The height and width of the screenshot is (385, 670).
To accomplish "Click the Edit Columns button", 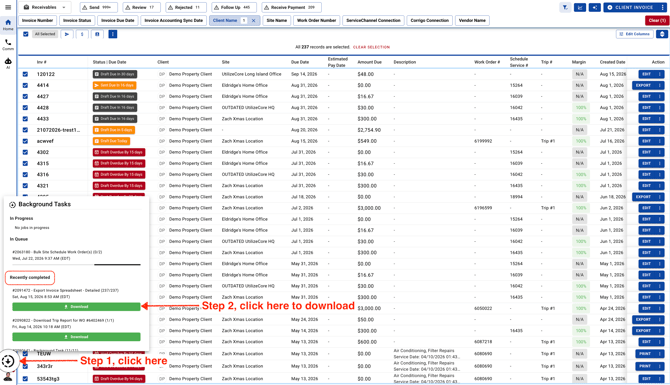I will click(635, 34).
